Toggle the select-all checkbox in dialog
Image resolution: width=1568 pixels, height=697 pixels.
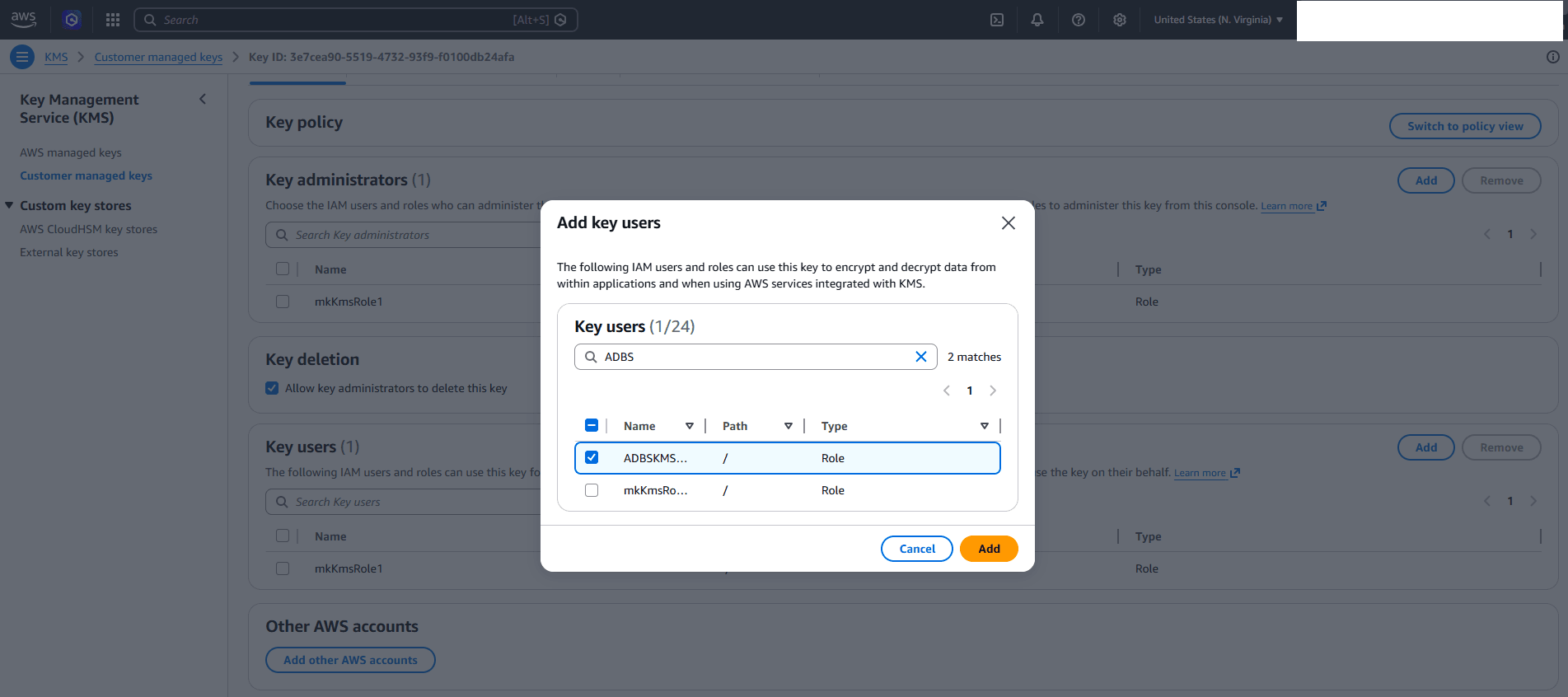[592, 425]
